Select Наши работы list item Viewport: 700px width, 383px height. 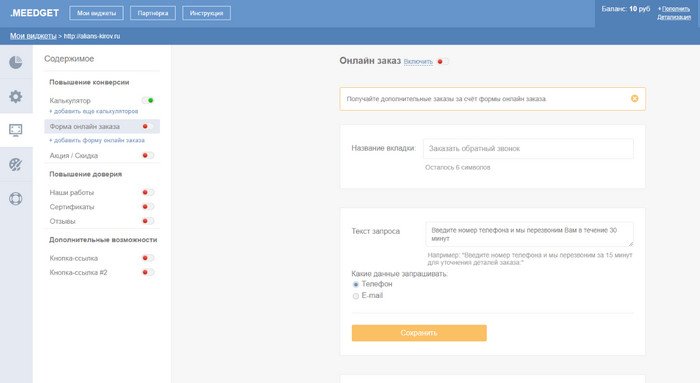(71, 192)
